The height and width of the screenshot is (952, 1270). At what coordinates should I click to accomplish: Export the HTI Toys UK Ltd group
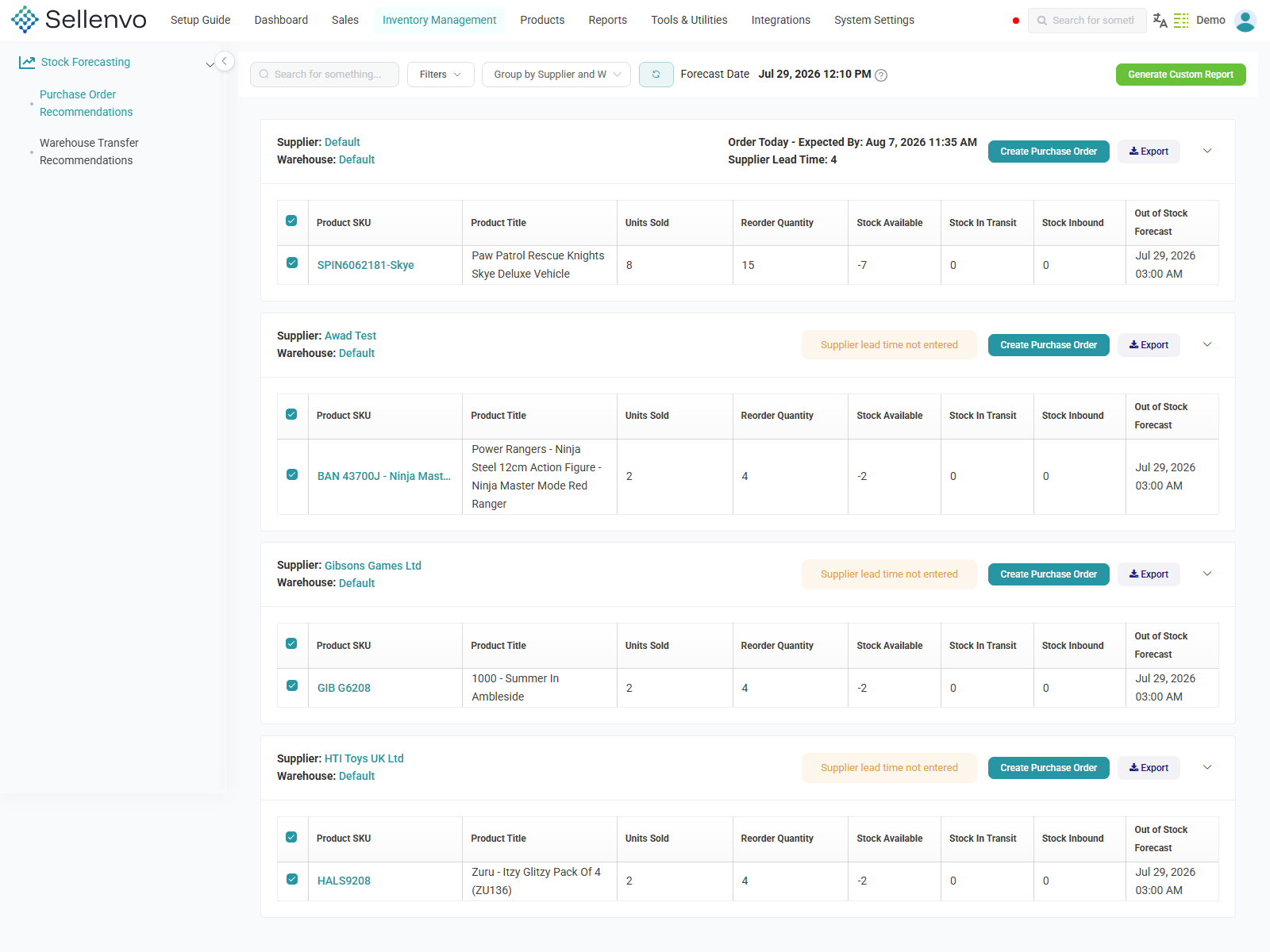pos(1149,768)
